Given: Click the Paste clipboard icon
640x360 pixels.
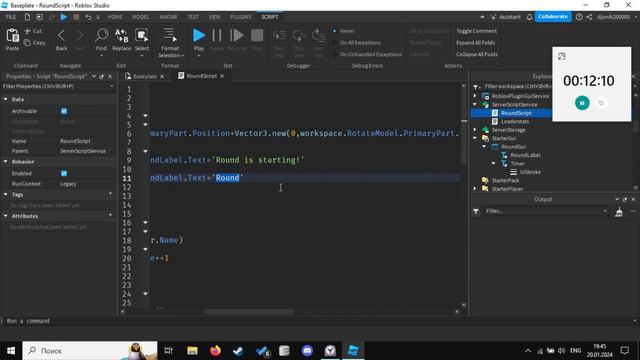Looking at the screenshot, I should click(12, 36).
